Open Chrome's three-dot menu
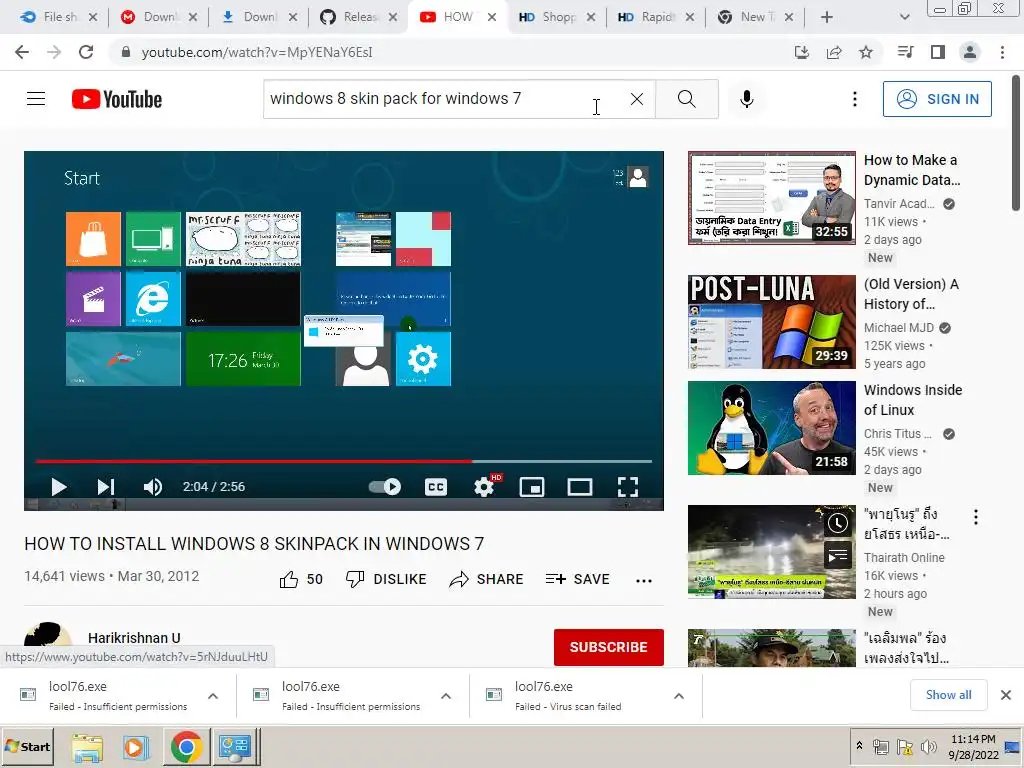 click(x=1002, y=52)
